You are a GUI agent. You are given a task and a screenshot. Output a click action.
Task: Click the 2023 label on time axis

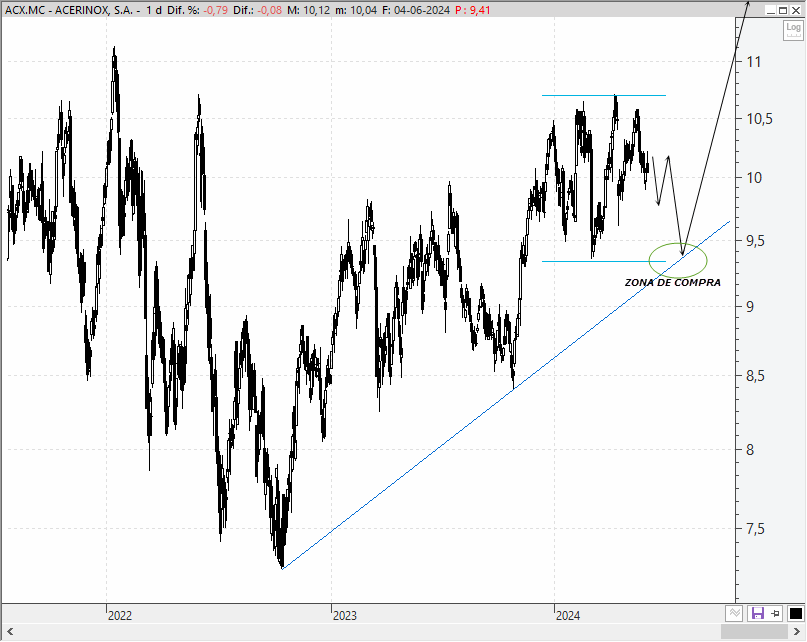pyautogui.click(x=345, y=616)
